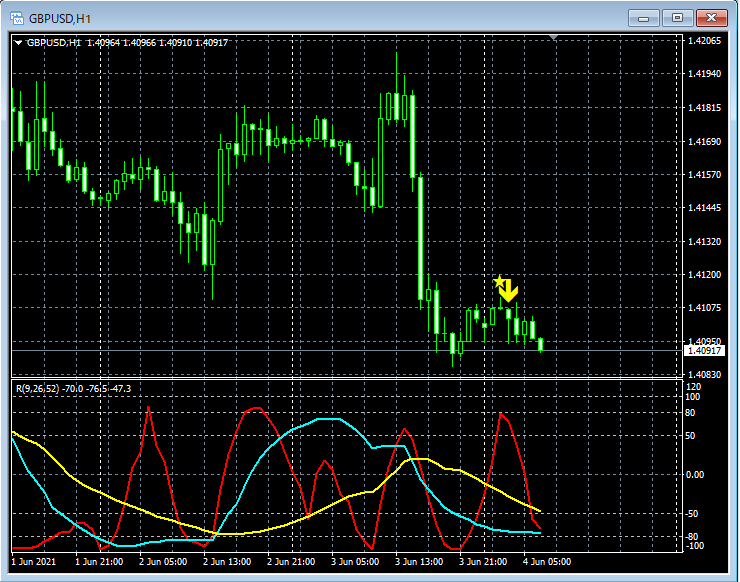Select the window title text GBPUSD,H1
Viewport: 740px width, 582px height.
[60, 19]
